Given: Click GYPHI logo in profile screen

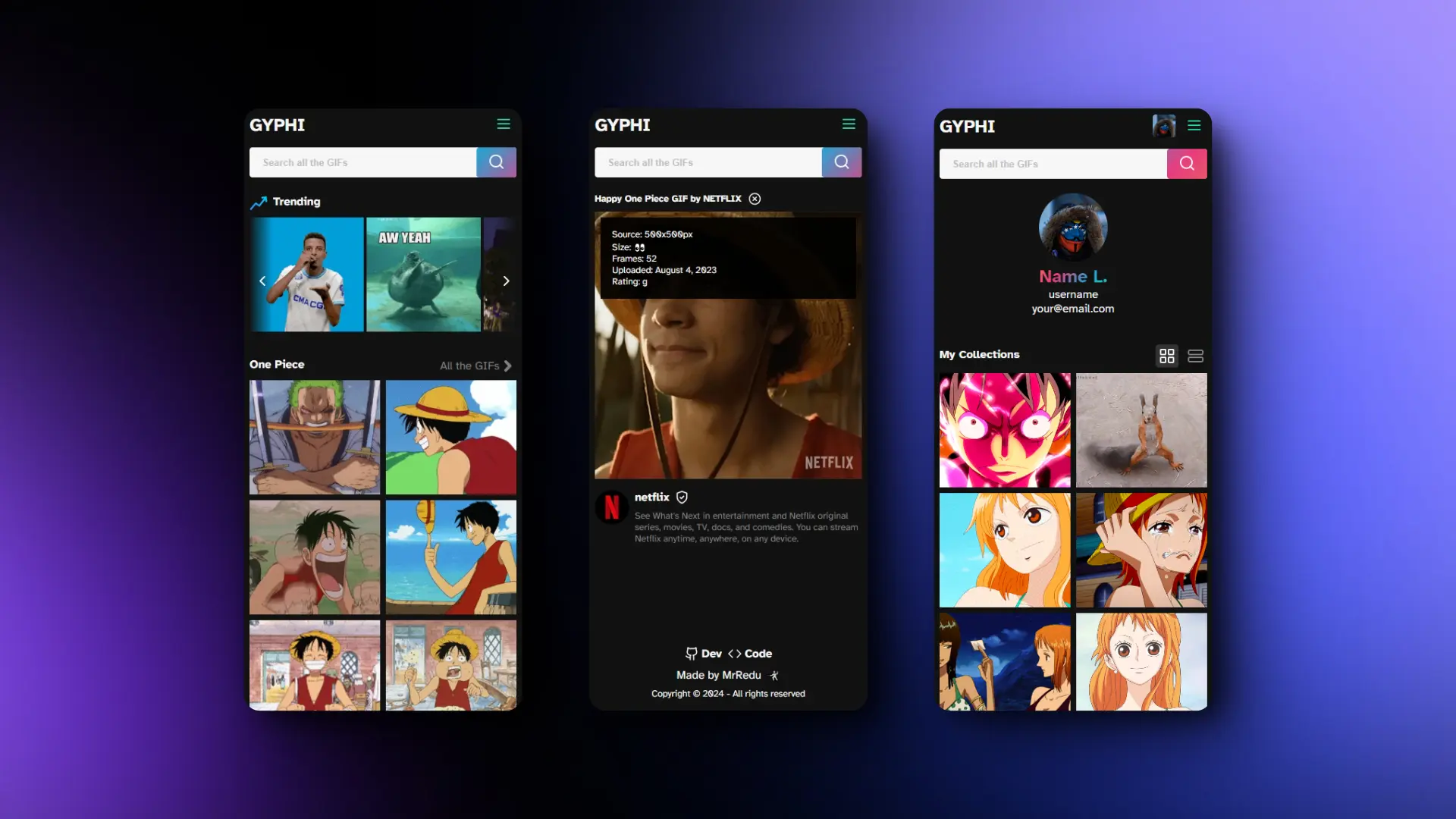Looking at the screenshot, I should click(x=968, y=127).
